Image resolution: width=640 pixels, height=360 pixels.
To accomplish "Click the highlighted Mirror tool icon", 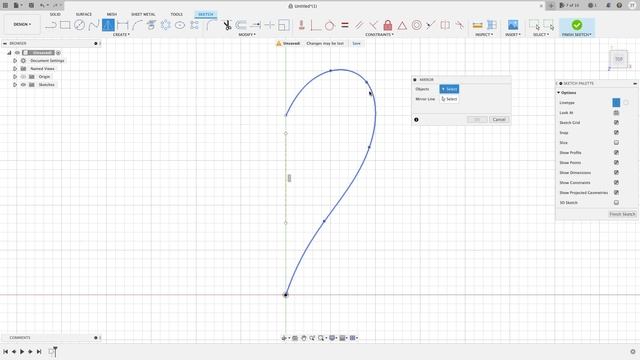I will click(108, 25).
